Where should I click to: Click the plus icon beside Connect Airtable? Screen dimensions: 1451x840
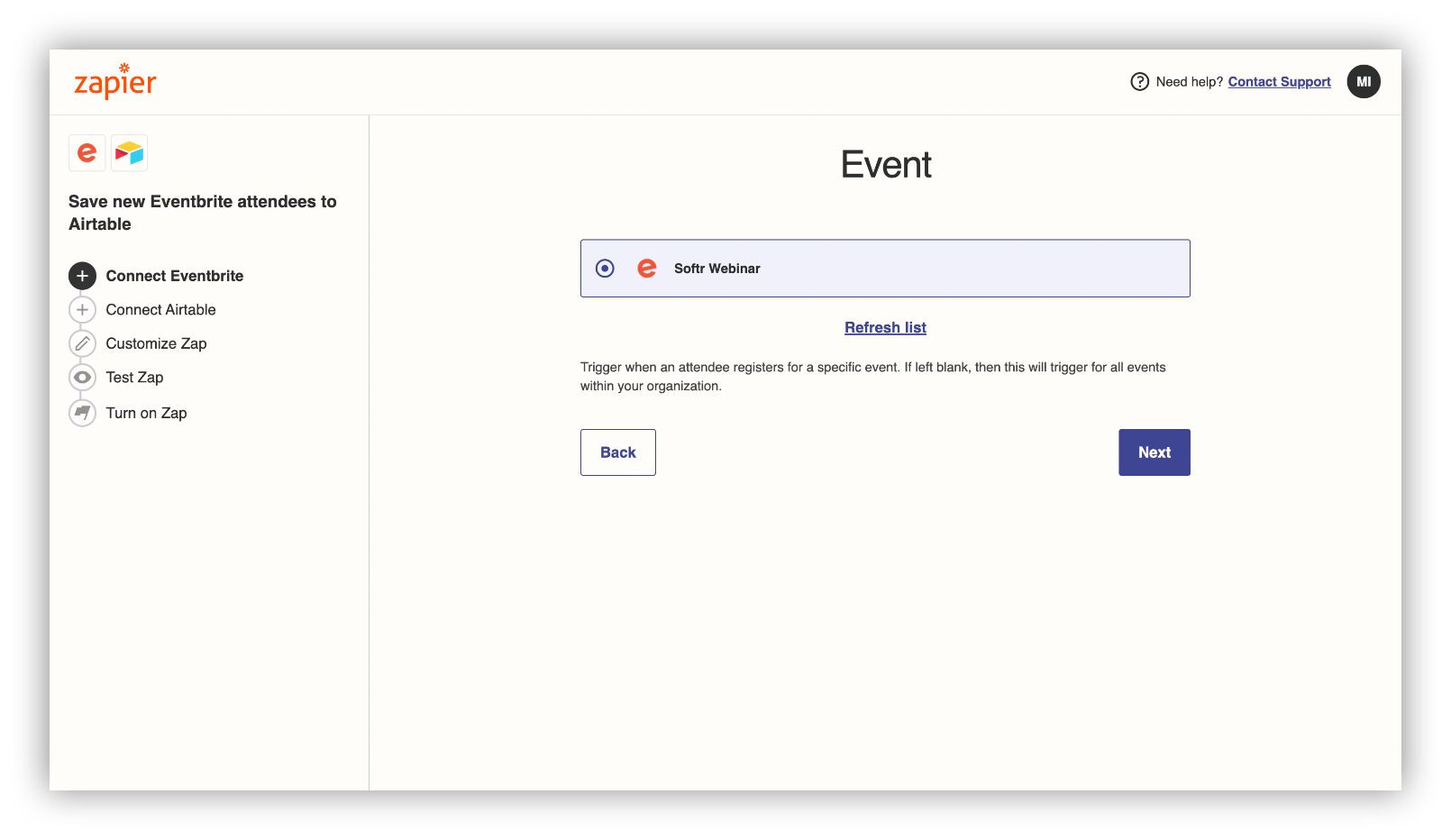coord(82,310)
